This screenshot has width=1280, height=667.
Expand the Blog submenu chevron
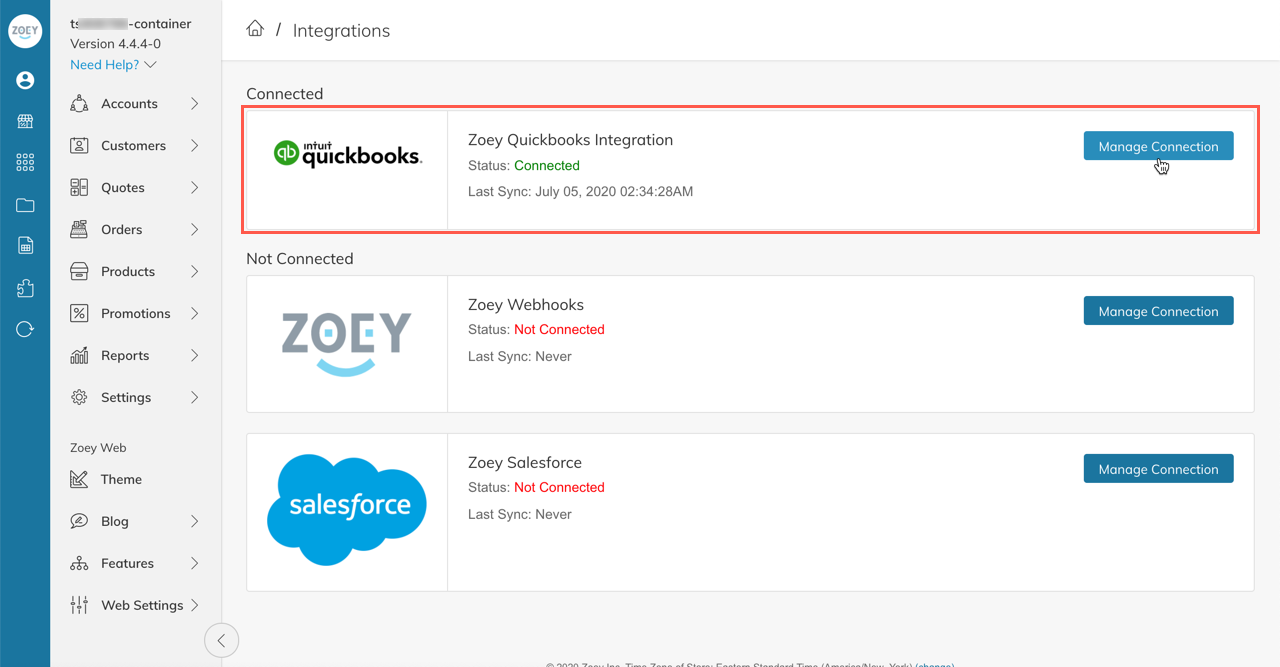click(x=195, y=521)
